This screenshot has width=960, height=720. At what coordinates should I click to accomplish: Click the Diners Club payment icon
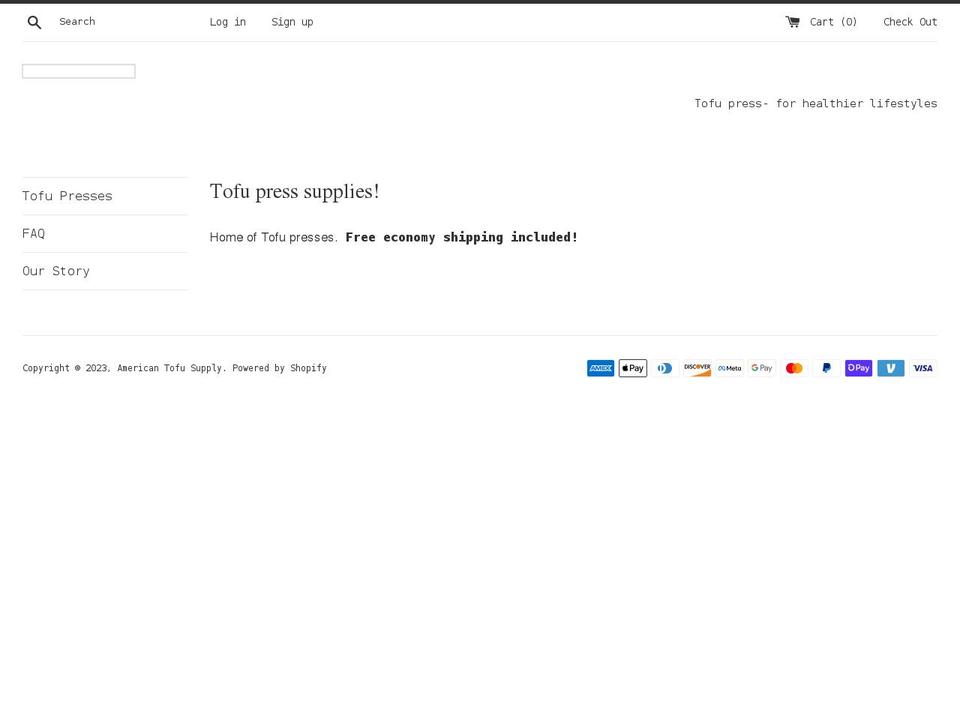(665, 368)
